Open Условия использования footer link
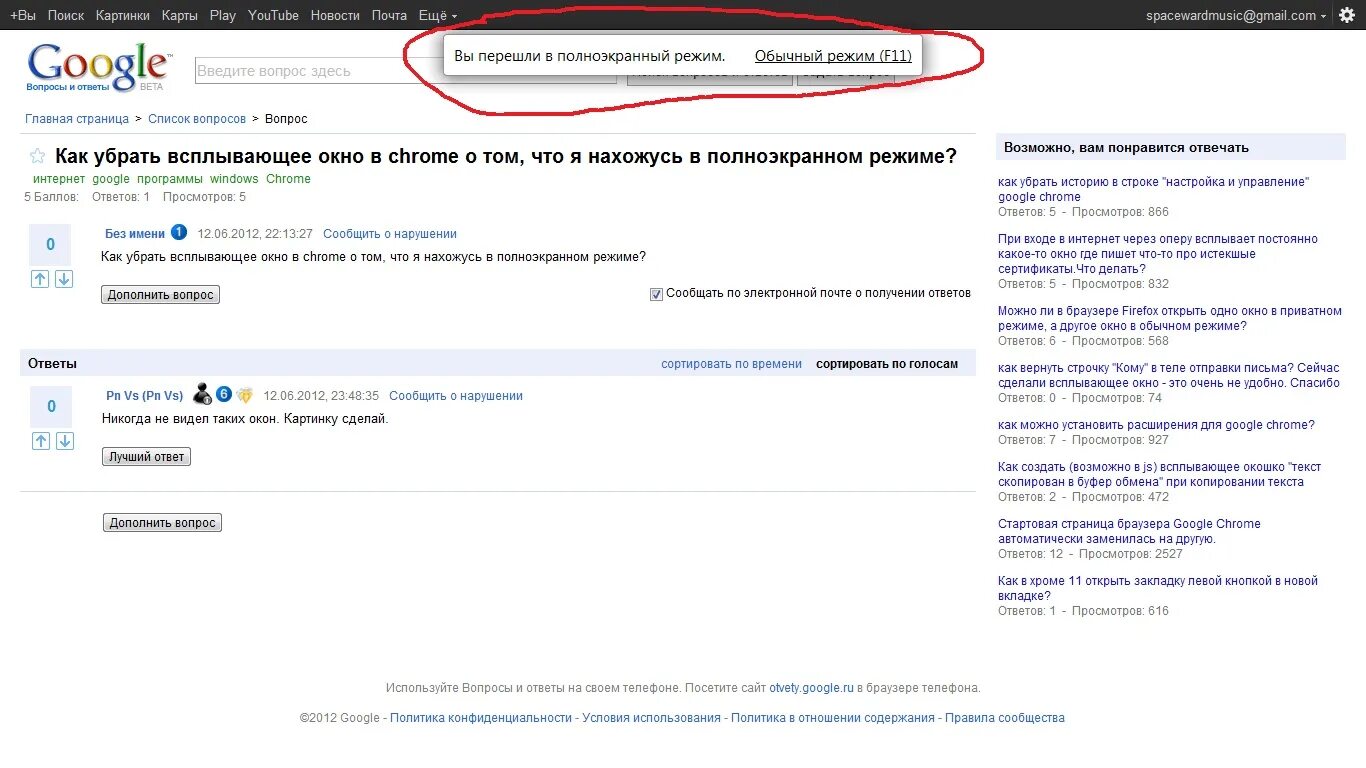Image resolution: width=1366 pixels, height=768 pixels. pos(651,718)
